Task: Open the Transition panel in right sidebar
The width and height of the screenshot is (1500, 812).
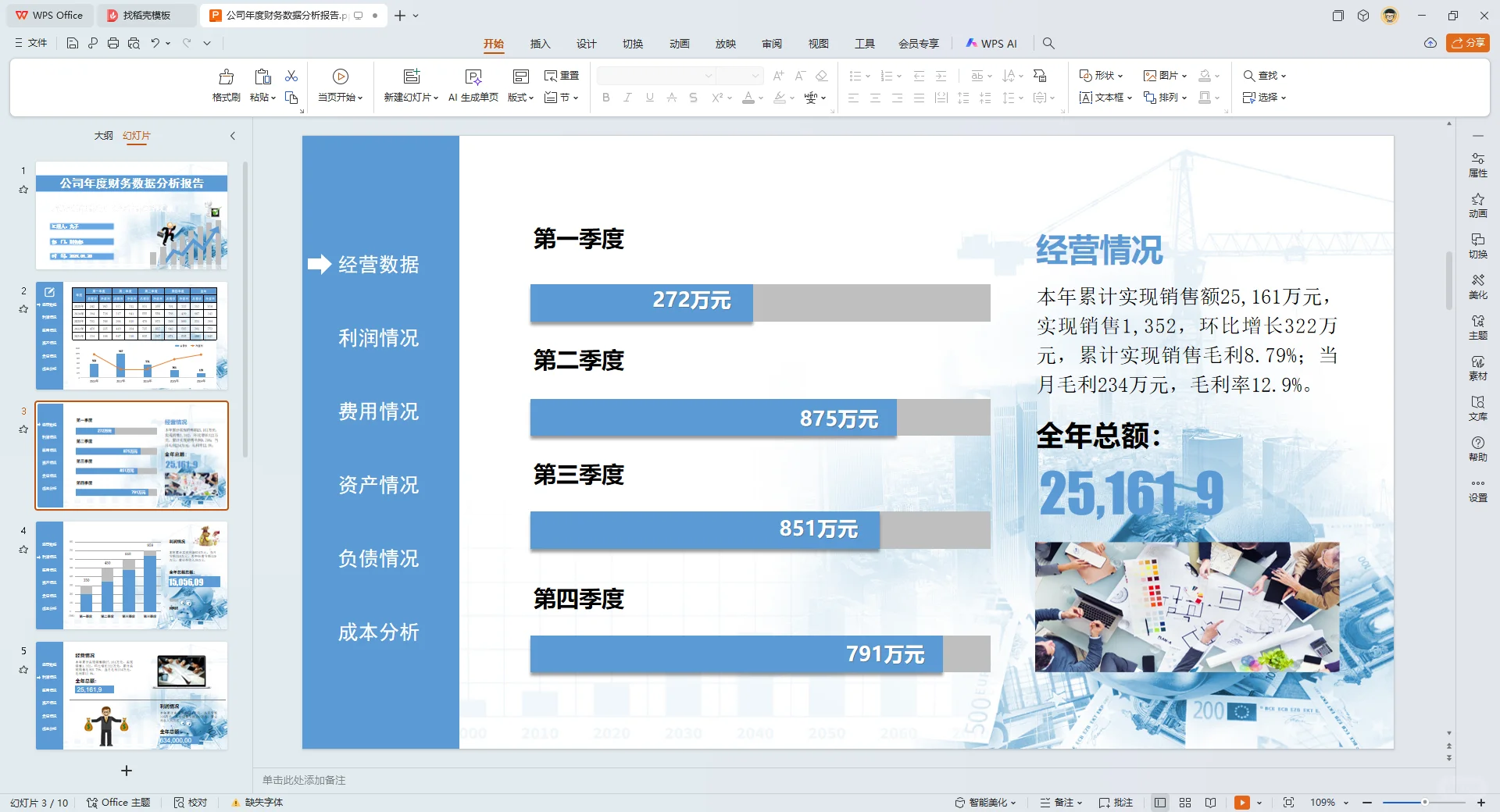Action: coord(1477,247)
